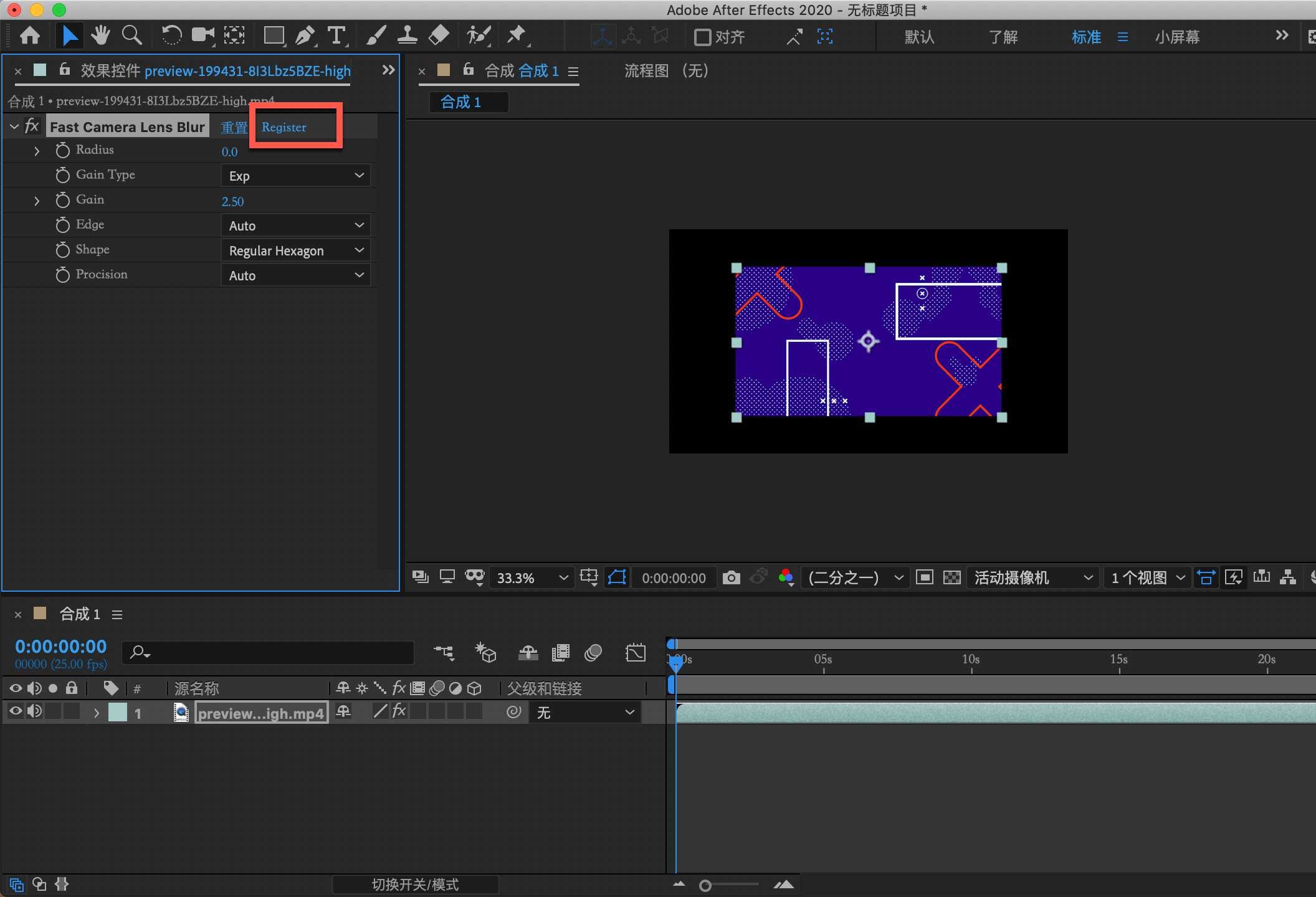1316x897 pixels.
Task: Select the Selection arrow tool
Action: 69,36
